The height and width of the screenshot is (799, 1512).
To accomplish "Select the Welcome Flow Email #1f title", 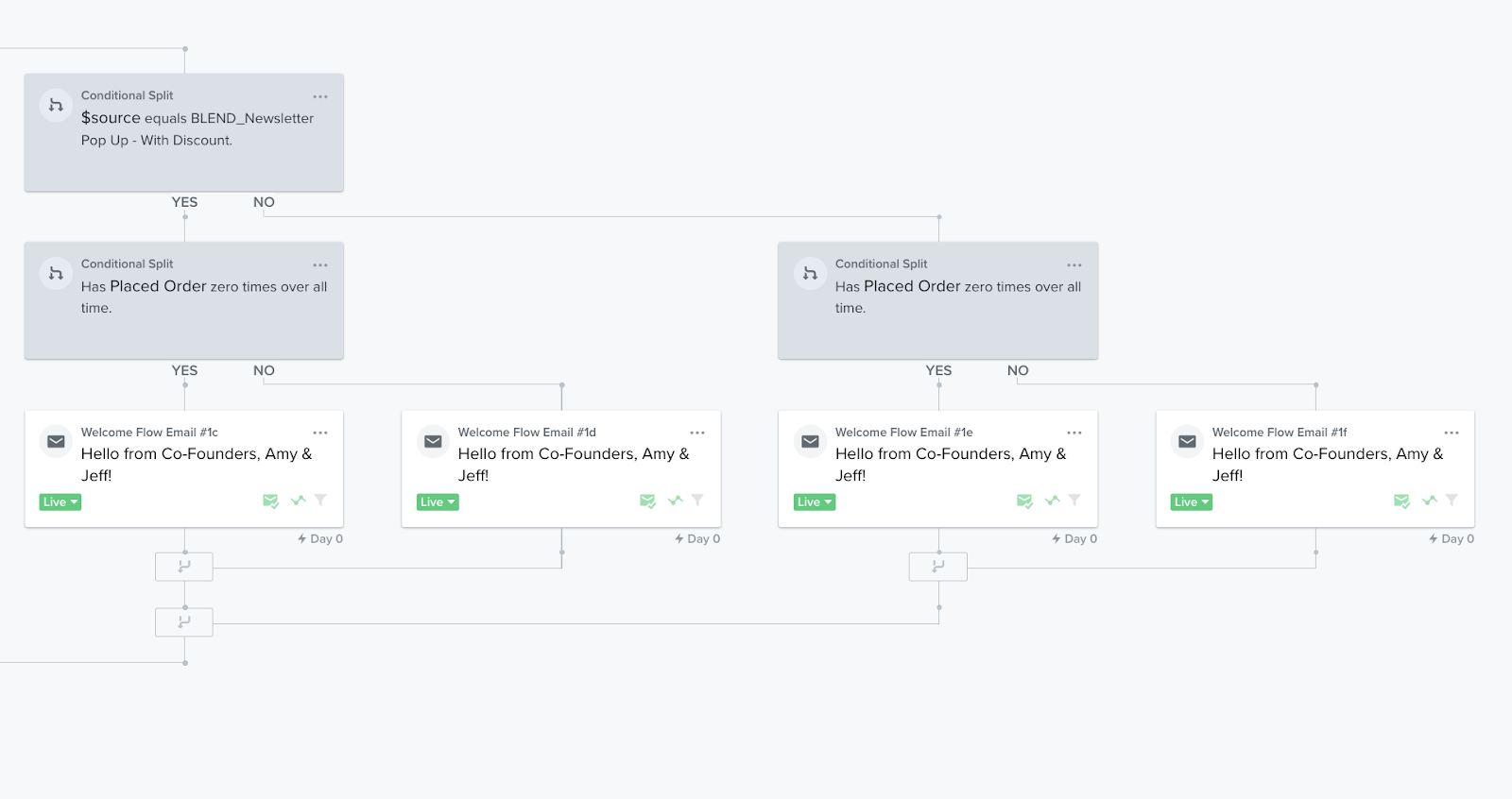I will [1280, 433].
